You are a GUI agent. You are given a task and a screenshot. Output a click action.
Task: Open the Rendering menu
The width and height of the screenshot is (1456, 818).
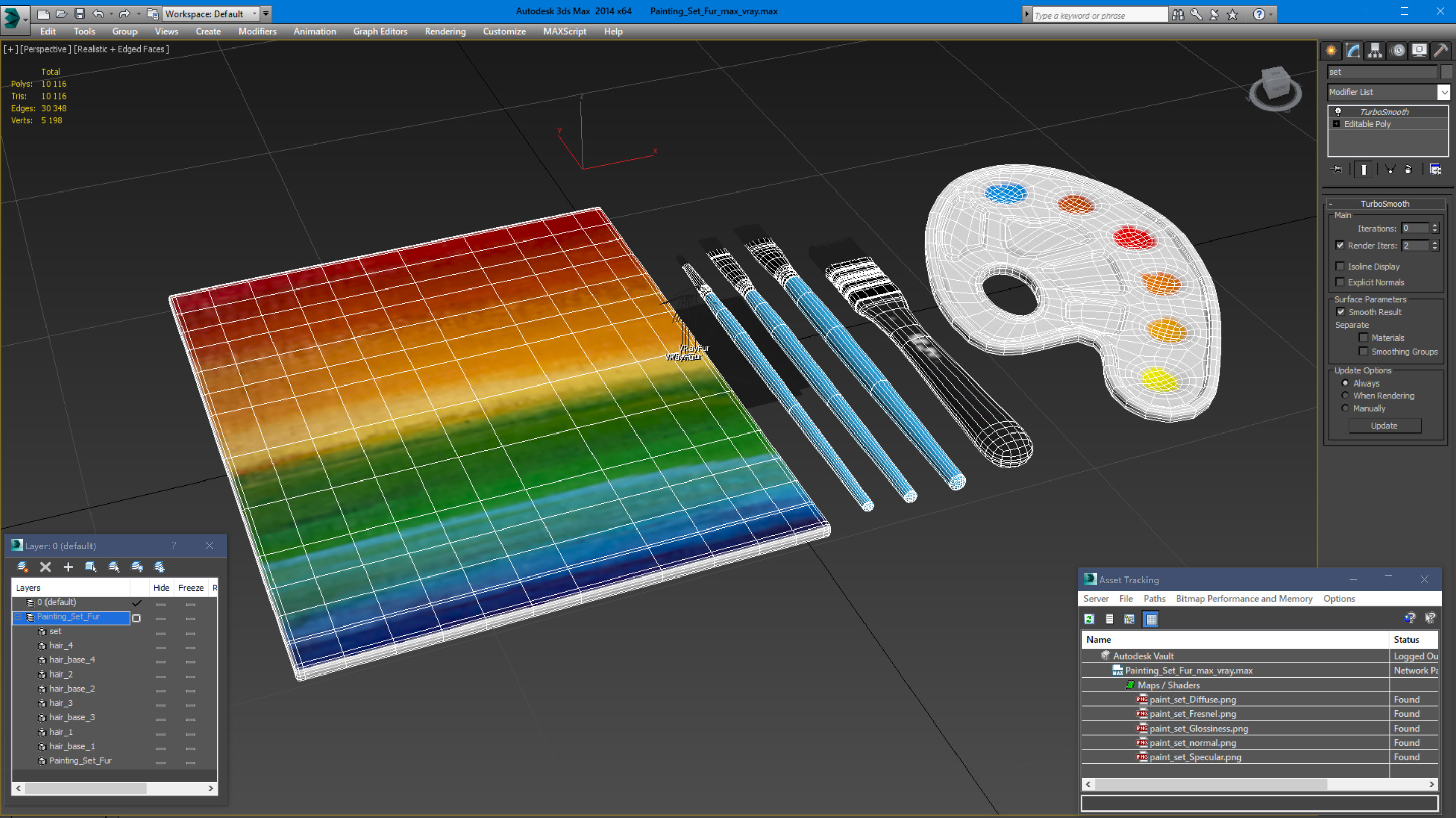445,32
